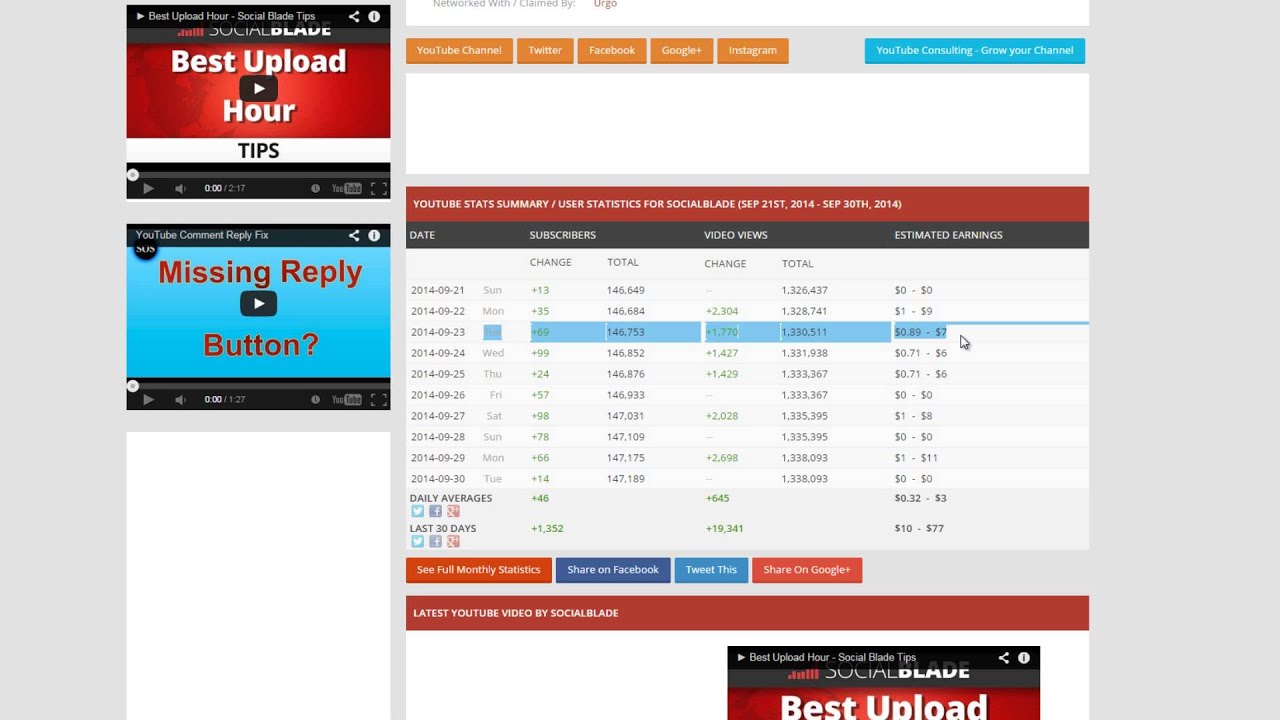Click the +1,352 last 30 days subscribers
1280x720 pixels.
click(x=547, y=528)
